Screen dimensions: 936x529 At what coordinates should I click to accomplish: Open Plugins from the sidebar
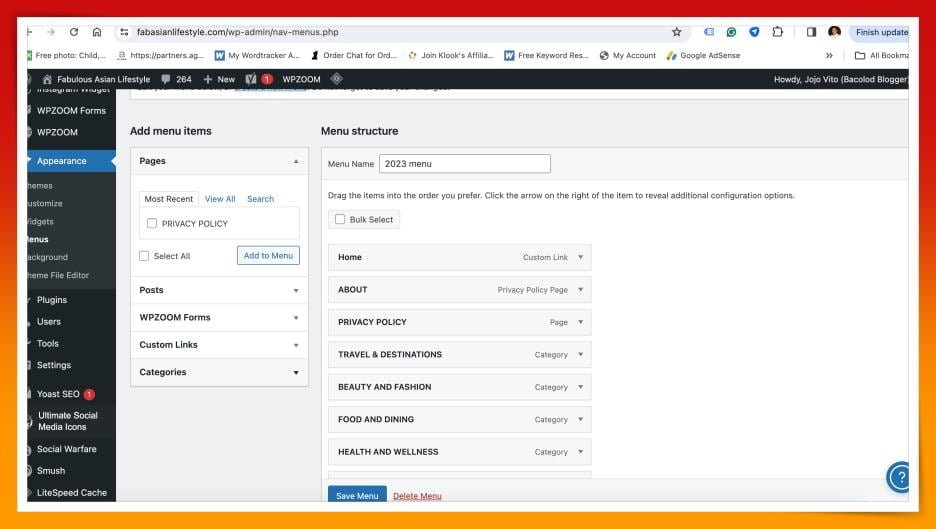point(52,300)
